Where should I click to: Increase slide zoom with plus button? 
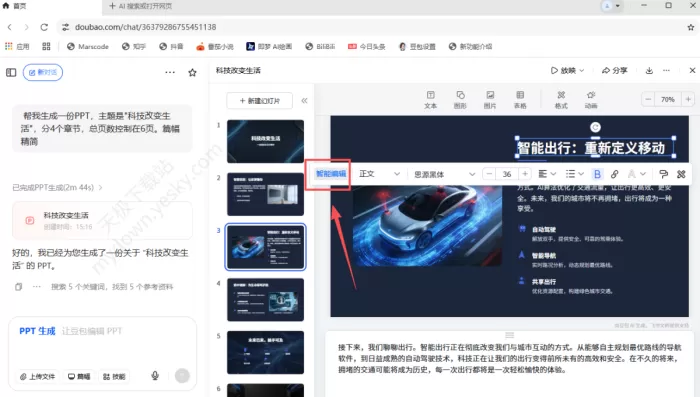click(x=688, y=100)
